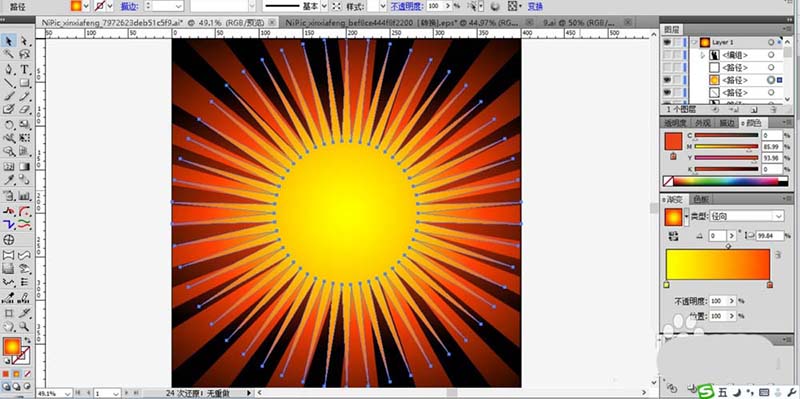800x399 pixels.
Task: Click the Create New Layer icon in Layers panel
Action: pos(754,109)
